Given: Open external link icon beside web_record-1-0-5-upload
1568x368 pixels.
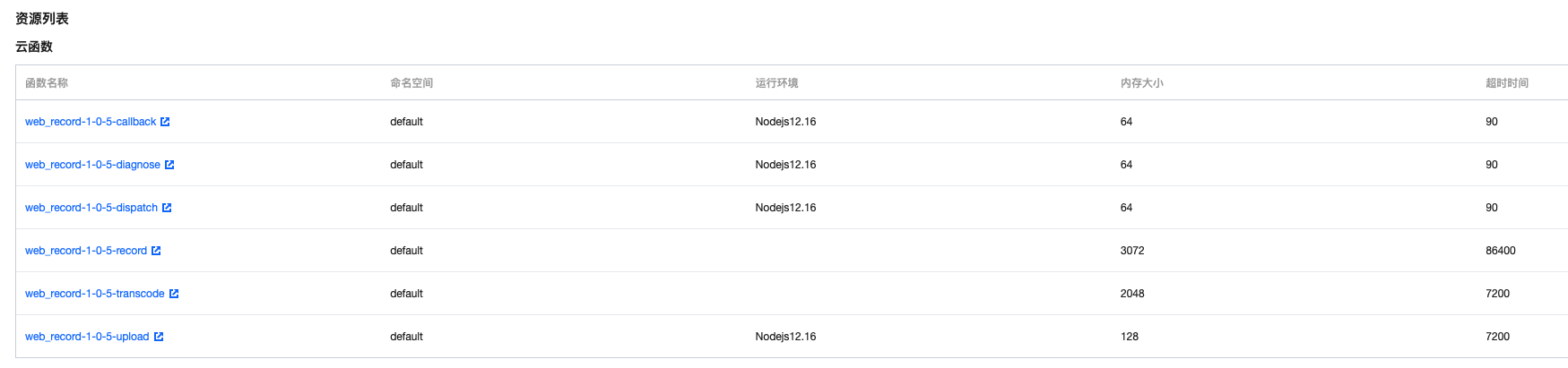Looking at the screenshot, I should click(159, 337).
